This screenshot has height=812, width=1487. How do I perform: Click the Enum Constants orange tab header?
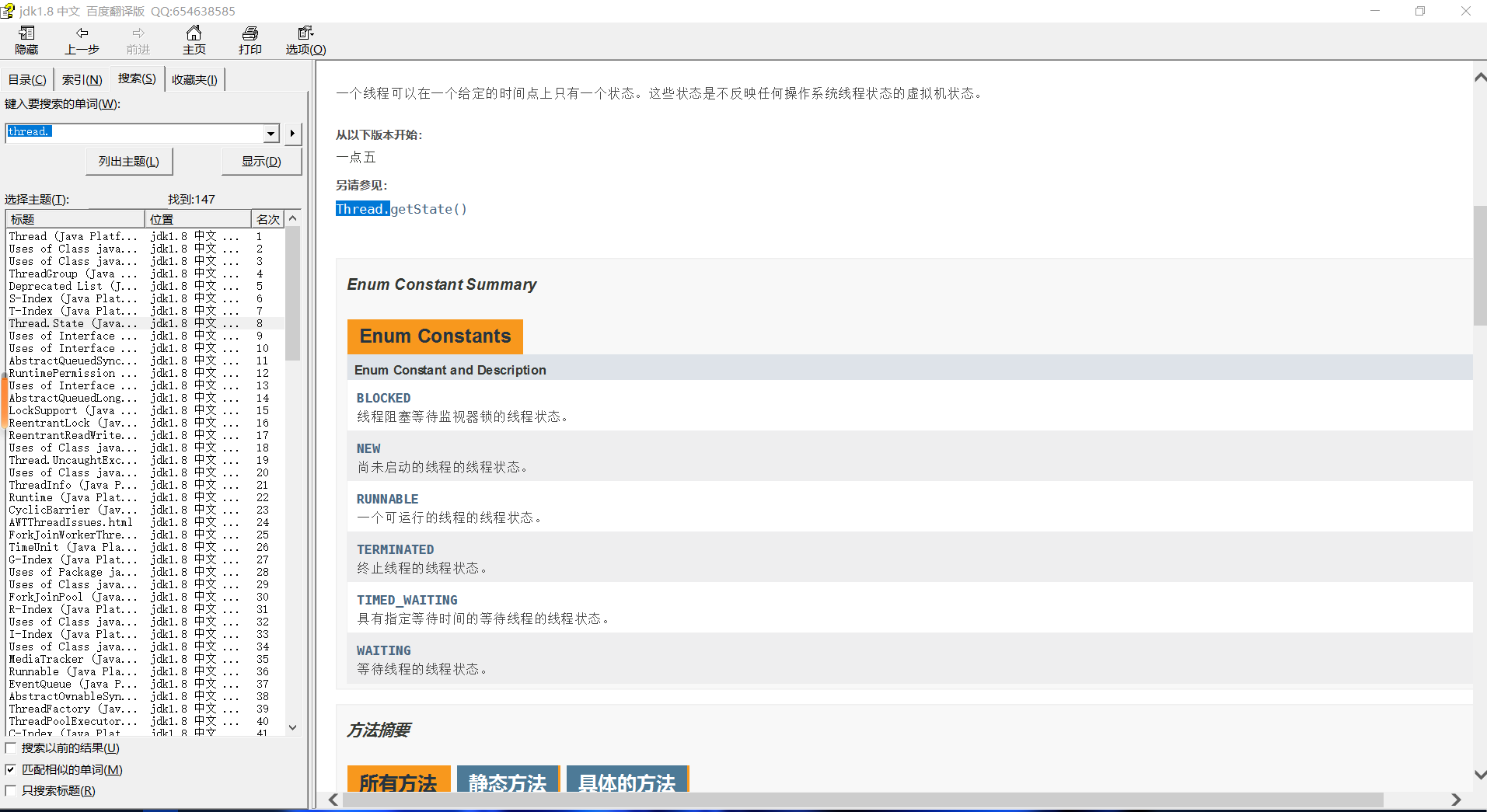(x=435, y=336)
